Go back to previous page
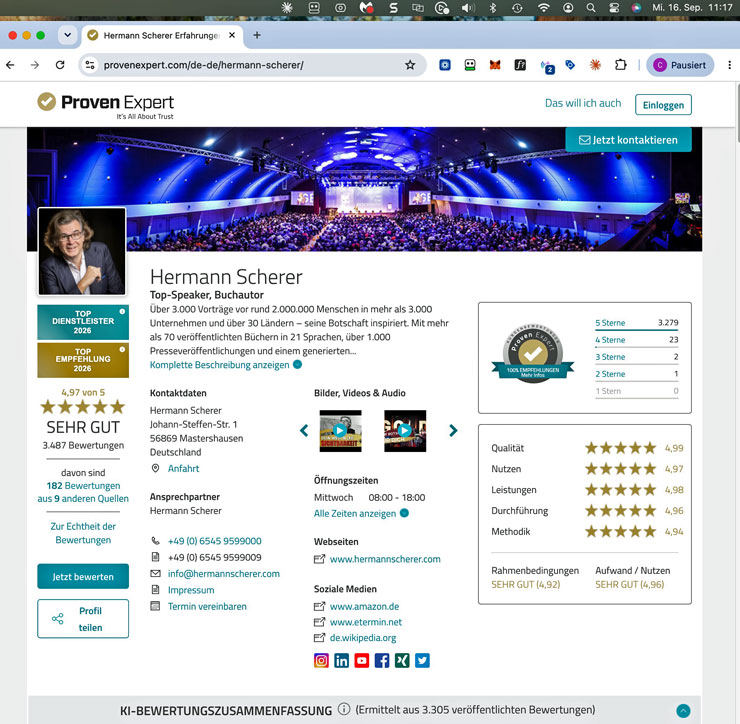Screen dimensions: 740x724 click(x=10, y=65)
